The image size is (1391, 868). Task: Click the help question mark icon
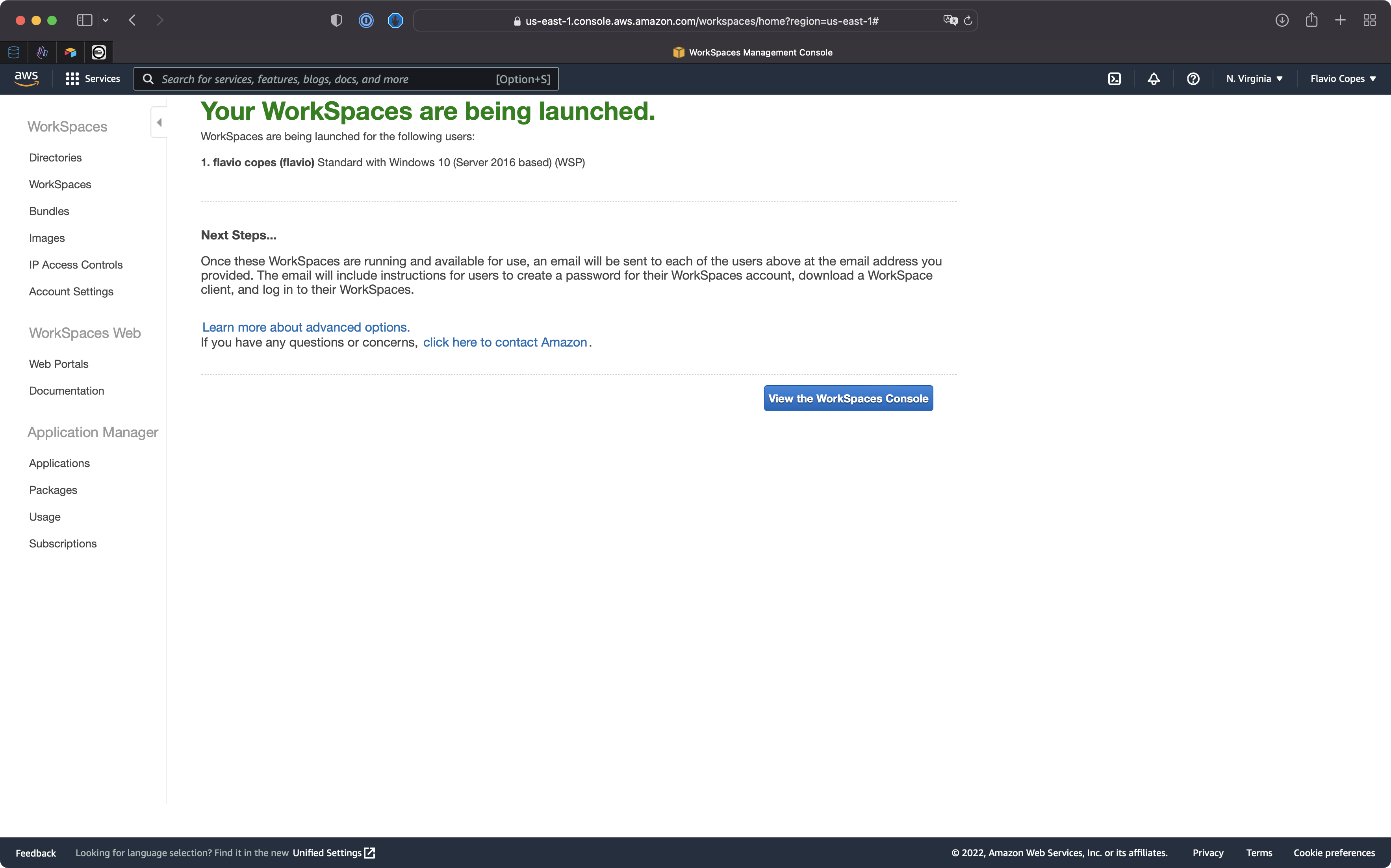[x=1193, y=79]
